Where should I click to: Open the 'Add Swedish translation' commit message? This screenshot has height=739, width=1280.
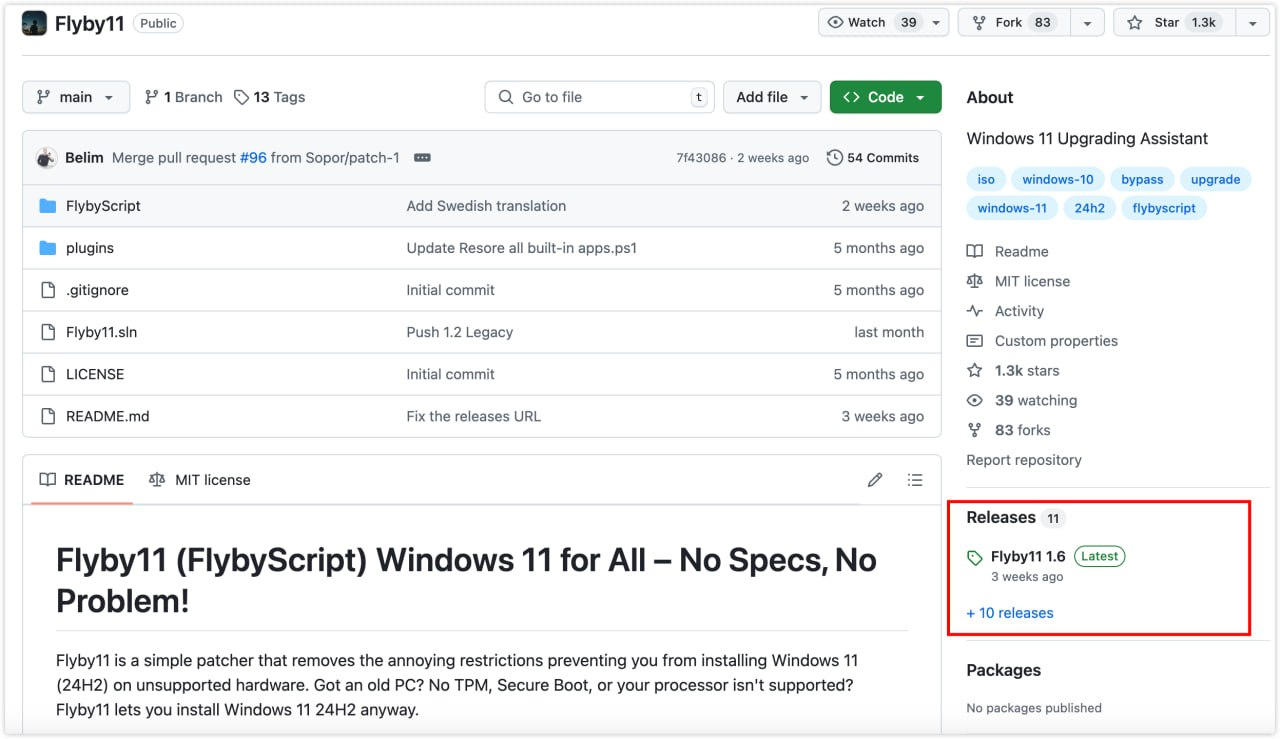click(x=486, y=206)
